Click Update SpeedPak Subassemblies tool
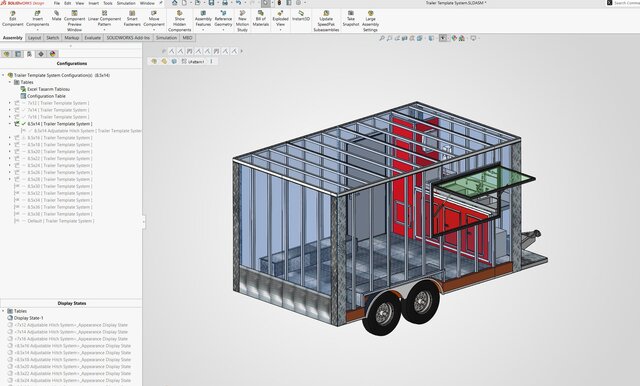 [x=326, y=21]
